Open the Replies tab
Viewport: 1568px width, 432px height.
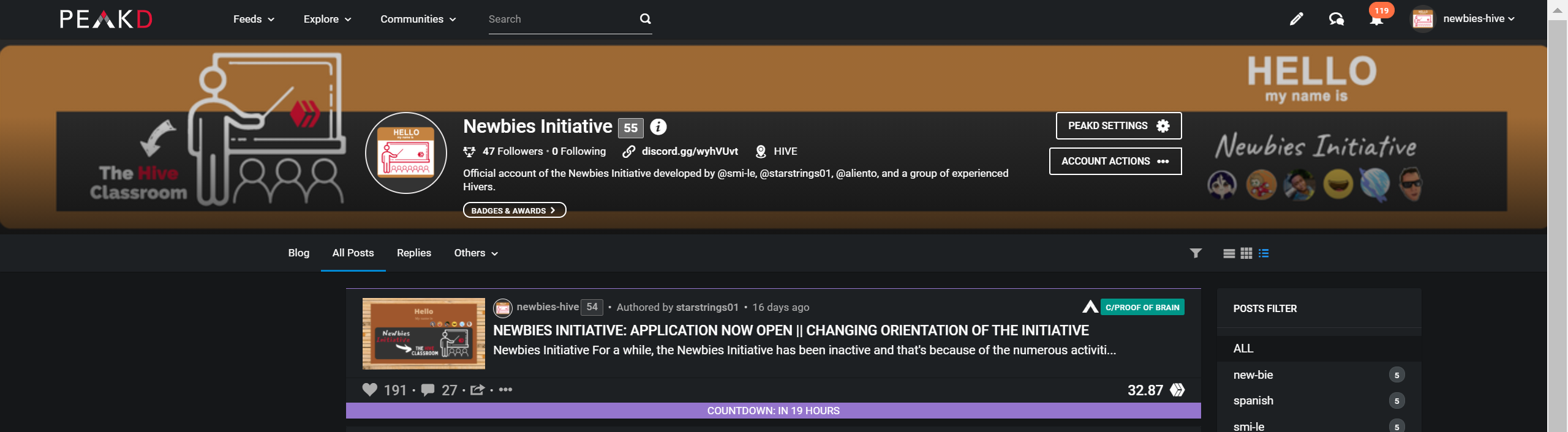414,253
